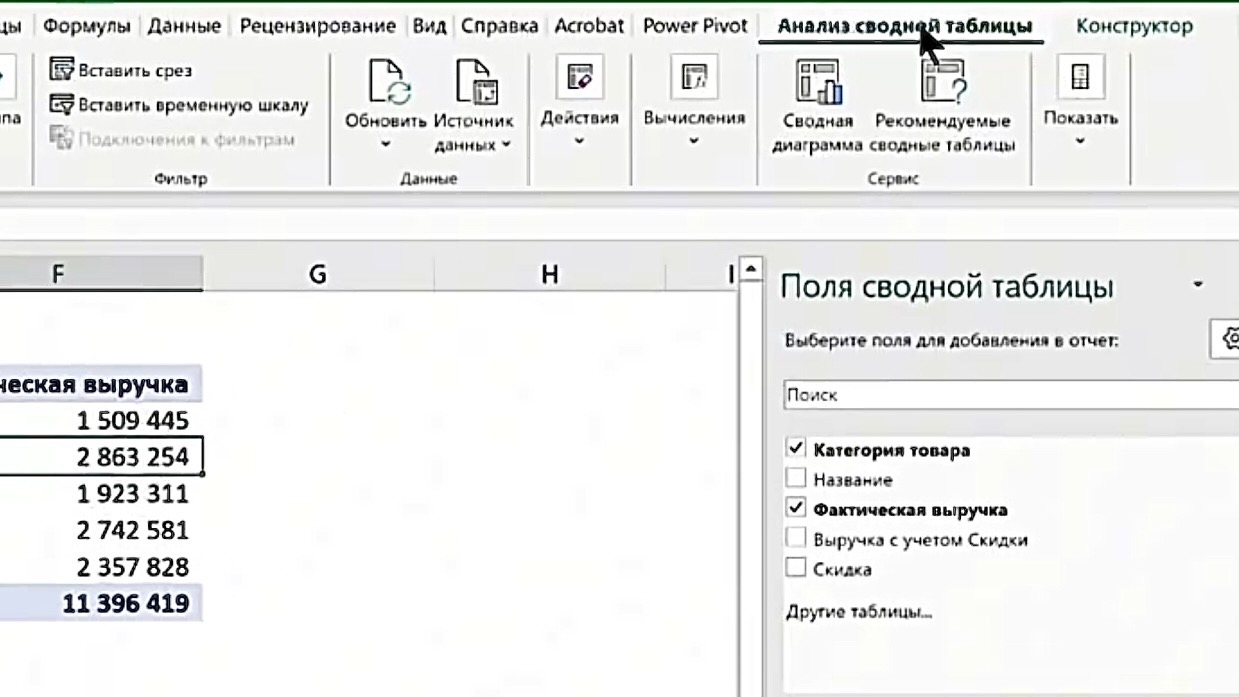Image resolution: width=1239 pixels, height=697 pixels.
Task: Open the Power Pivot ribbon tab
Action: pos(695,26)
